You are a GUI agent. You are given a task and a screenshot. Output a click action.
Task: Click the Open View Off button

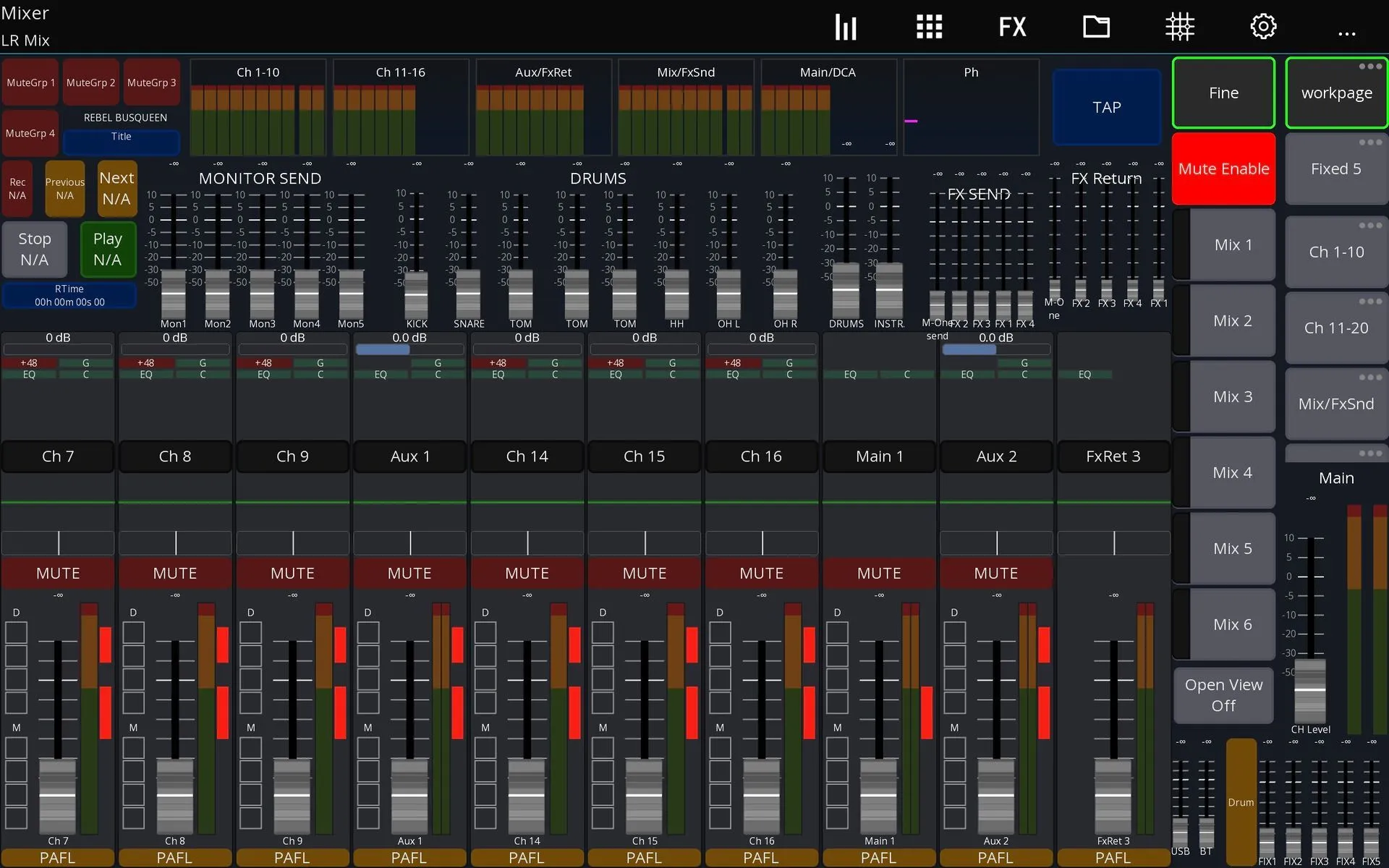click(1223, 695)
